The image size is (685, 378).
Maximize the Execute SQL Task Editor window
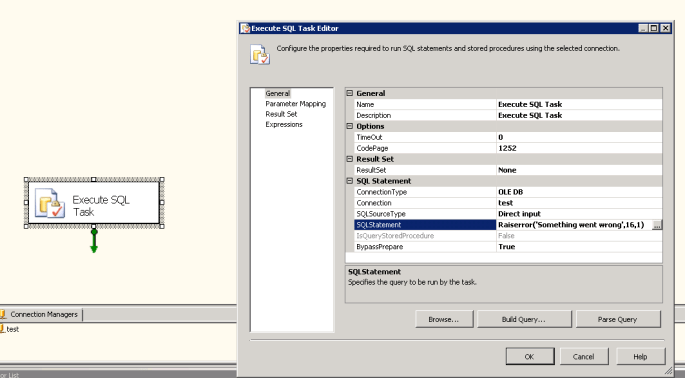(x=654, y=28)
